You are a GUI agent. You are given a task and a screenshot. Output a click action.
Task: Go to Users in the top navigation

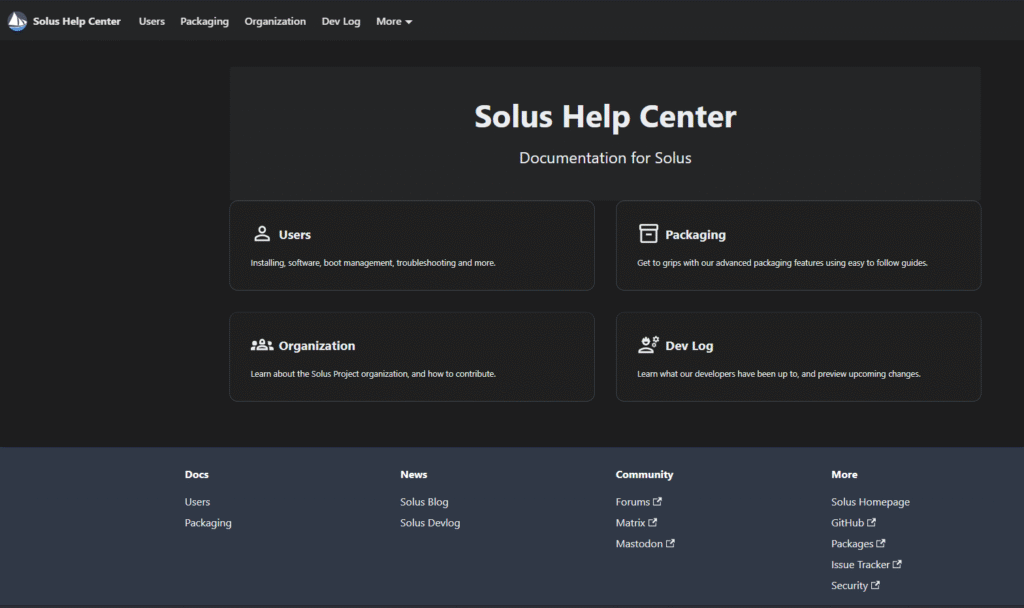coord(152,21)
